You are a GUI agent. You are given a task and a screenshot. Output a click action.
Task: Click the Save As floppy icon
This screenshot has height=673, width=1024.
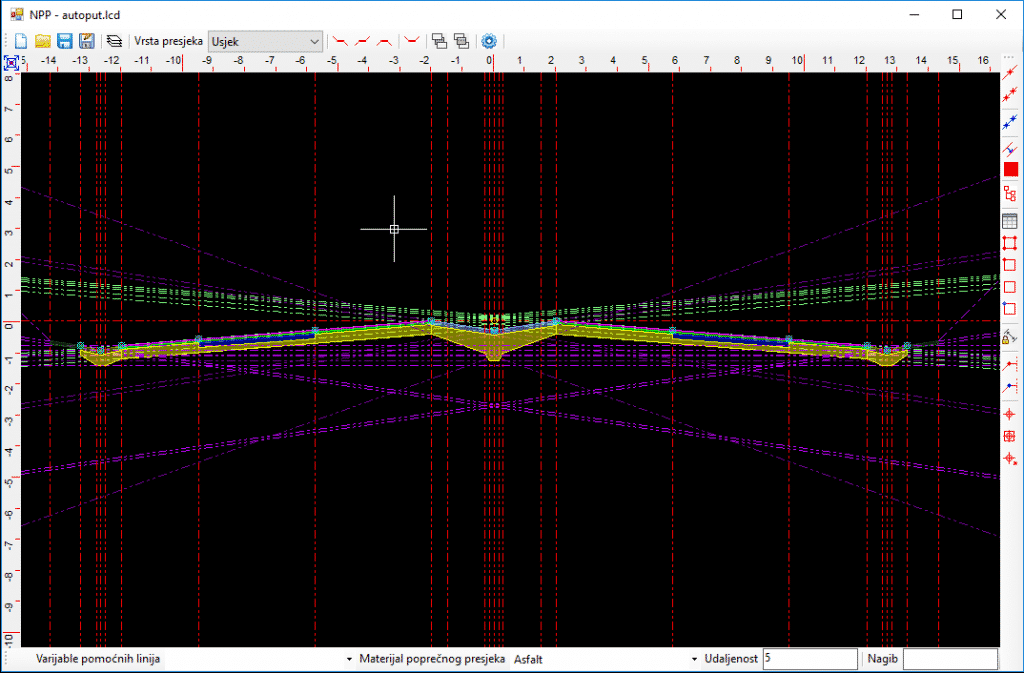86,41
